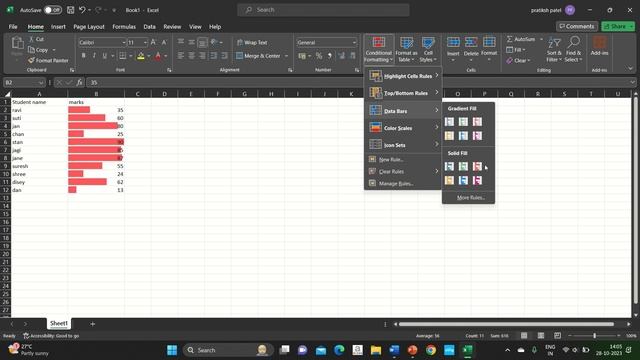Apply the orange solid fill data bar
This screenshot has height=360, width=640.
point(449,180)
